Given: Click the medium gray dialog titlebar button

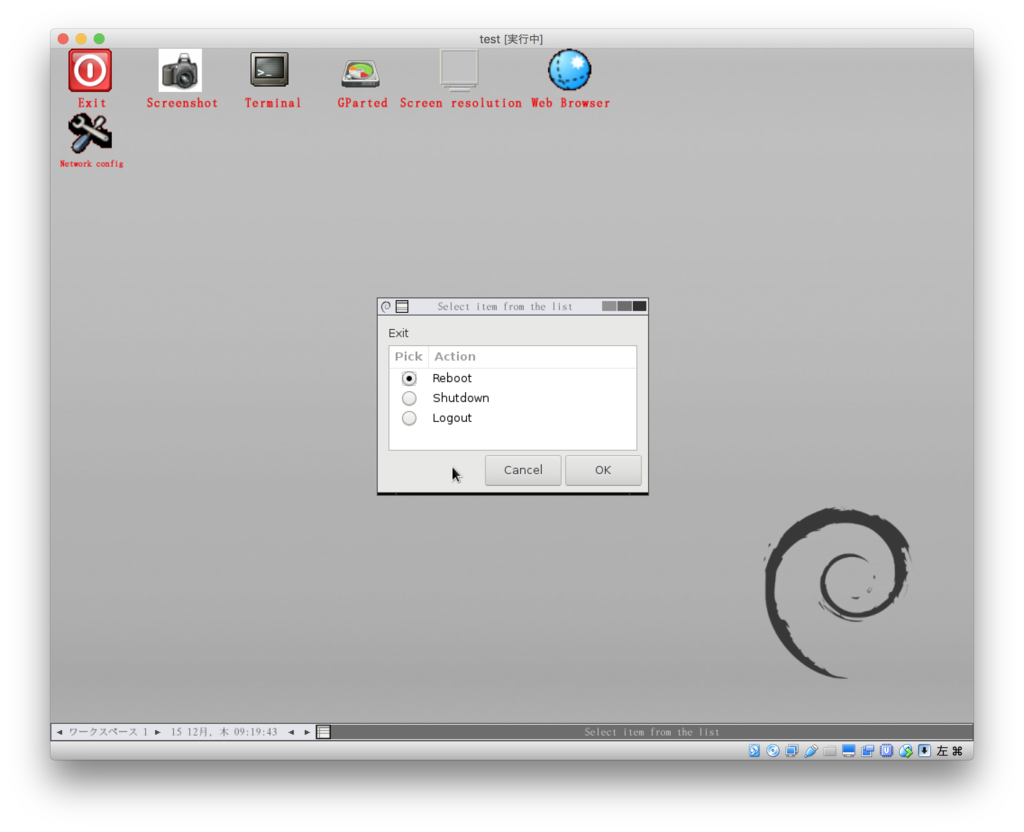Looking at the screenshot, I should click(x=624, y=306).
